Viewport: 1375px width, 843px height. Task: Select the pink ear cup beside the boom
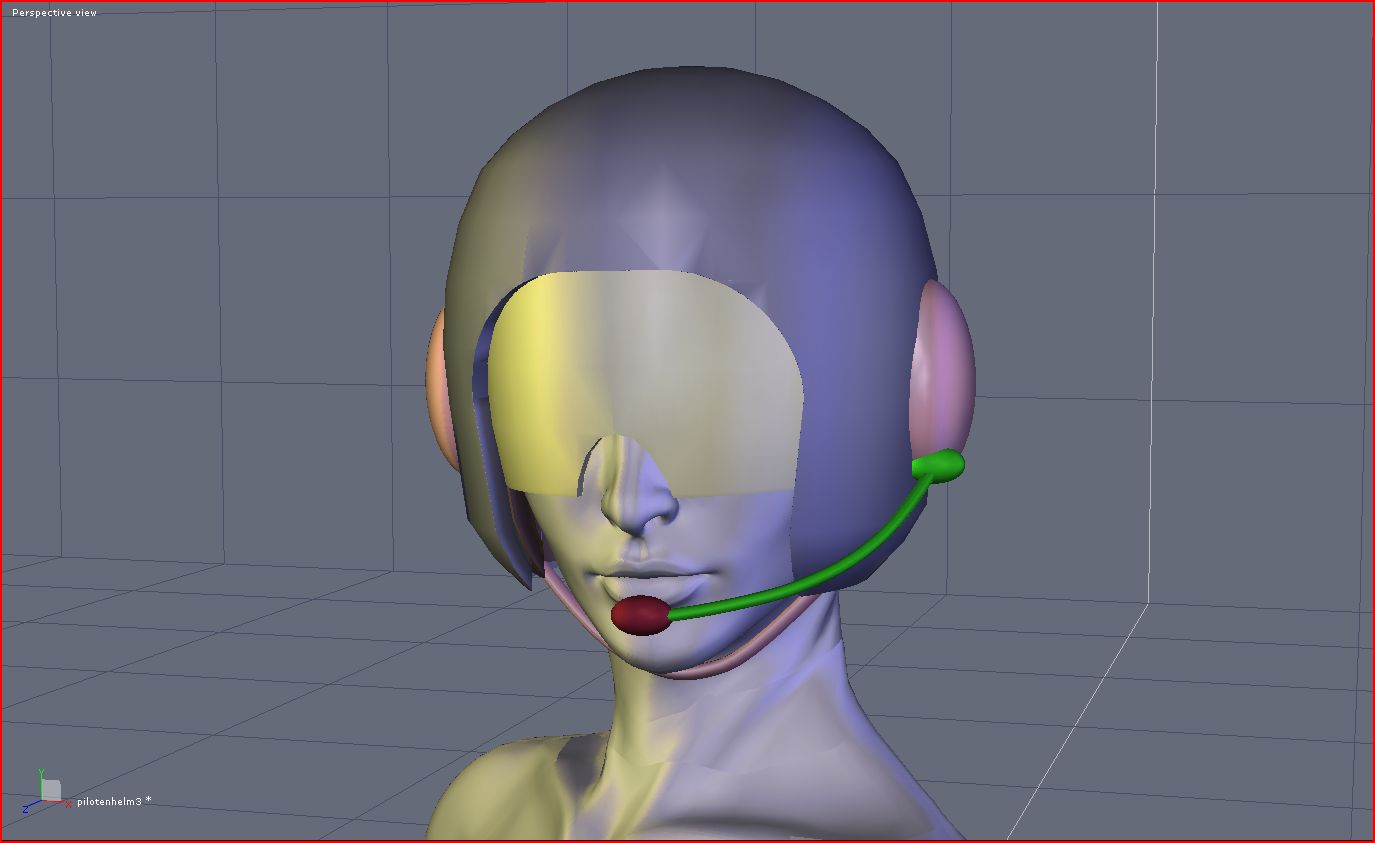pyautogui.click(x=943, y=368)
